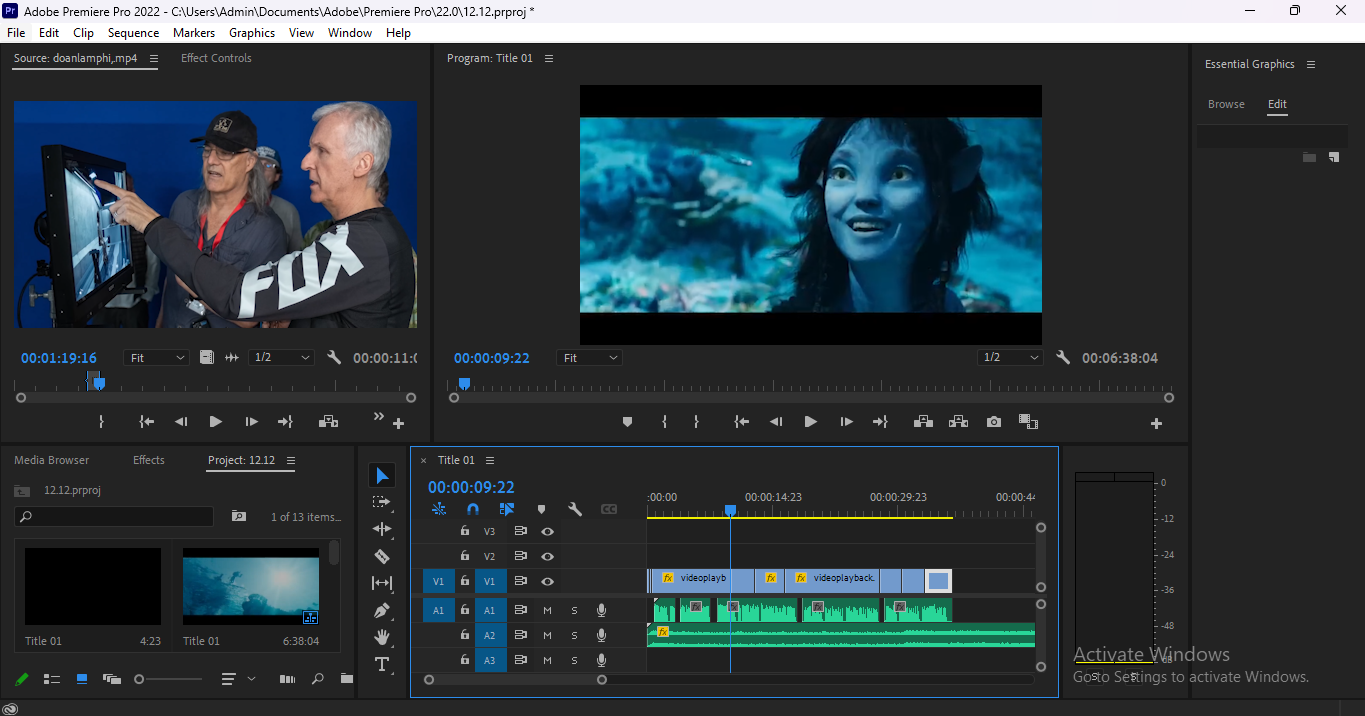Screen dimensions: 1365x716
Task: Open Timeline Display Settings wrench
Action: (x=575, y=509)
